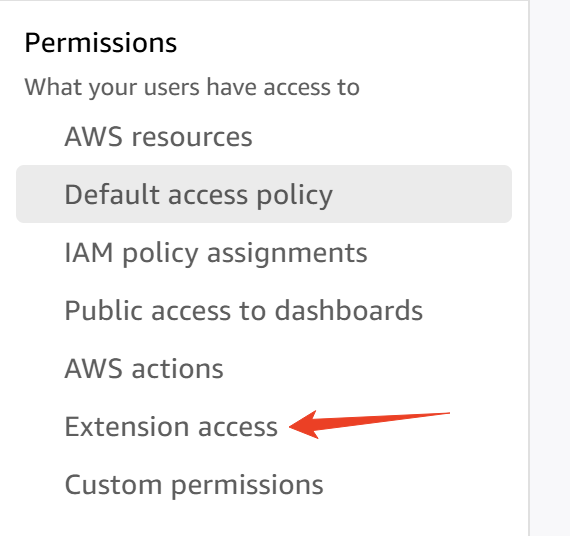Go to Public access to dashboards
The width and height of the screenshot is (570, 536).
click(x=244, y=311)
